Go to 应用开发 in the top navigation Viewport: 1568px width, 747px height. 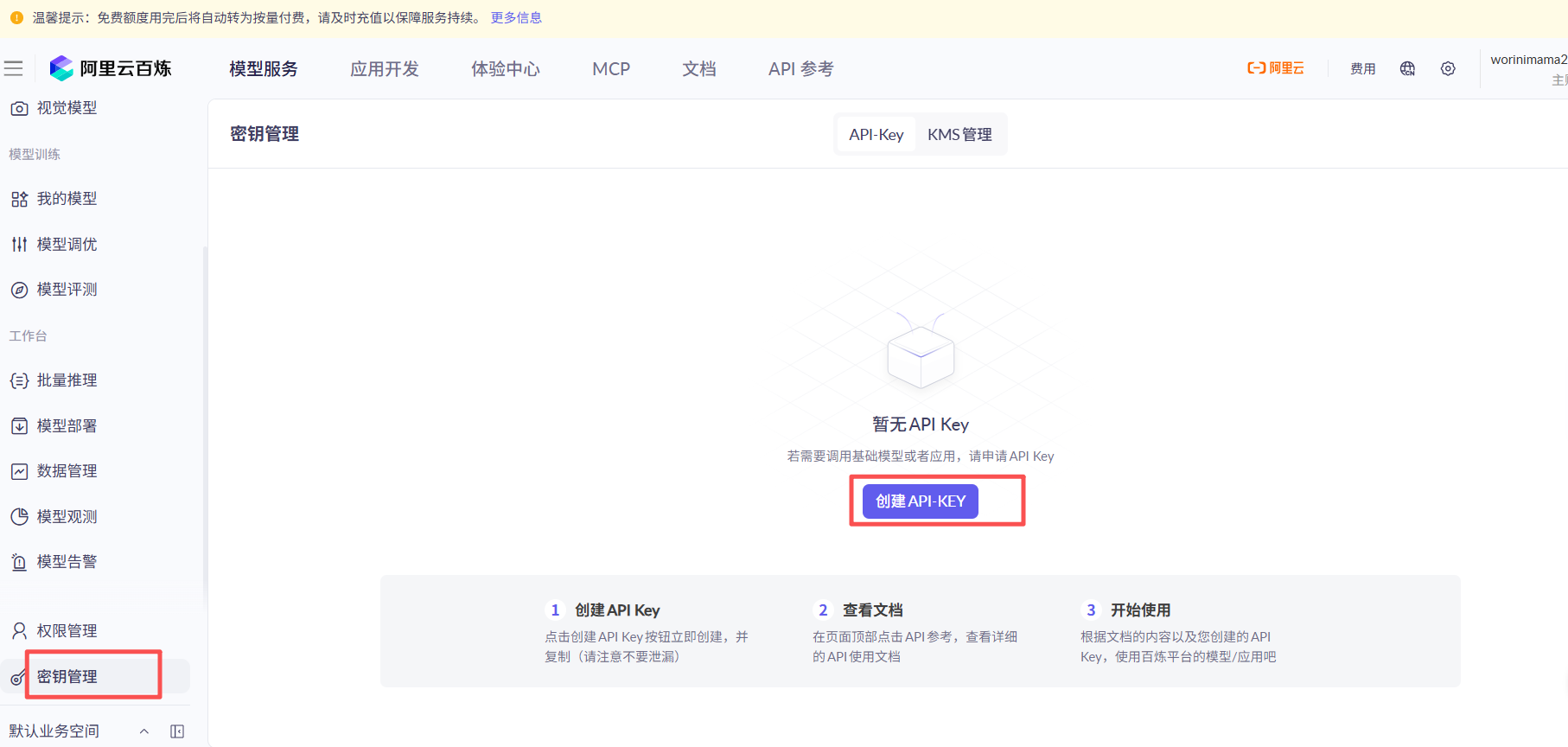coord(385,69)
